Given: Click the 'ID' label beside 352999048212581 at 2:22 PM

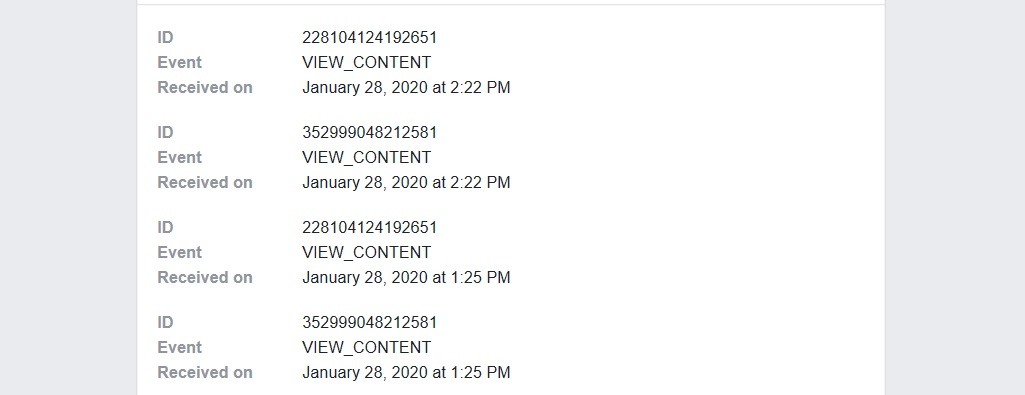Looking at the screenshot, I should [x=165, y=133].
